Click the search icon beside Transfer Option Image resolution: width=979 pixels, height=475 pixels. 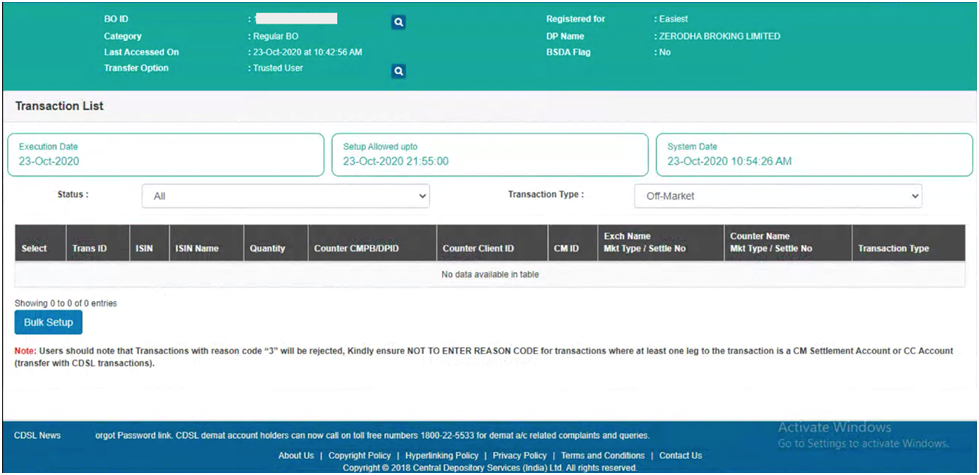[x=398, y=72]
